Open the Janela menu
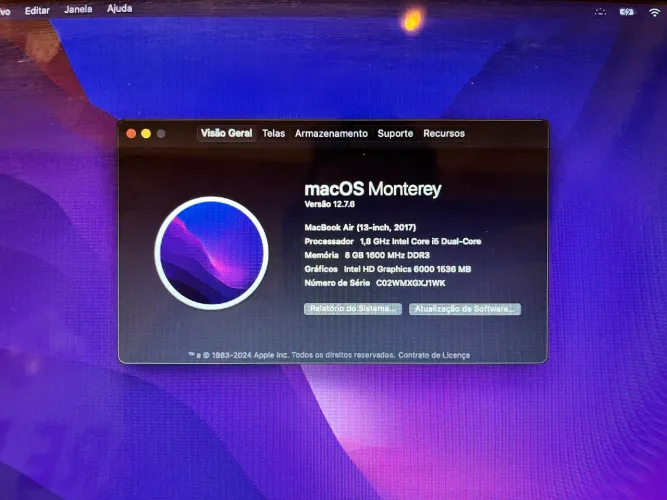Viewport: 667px width, 500px height. (x=78, y=9)
